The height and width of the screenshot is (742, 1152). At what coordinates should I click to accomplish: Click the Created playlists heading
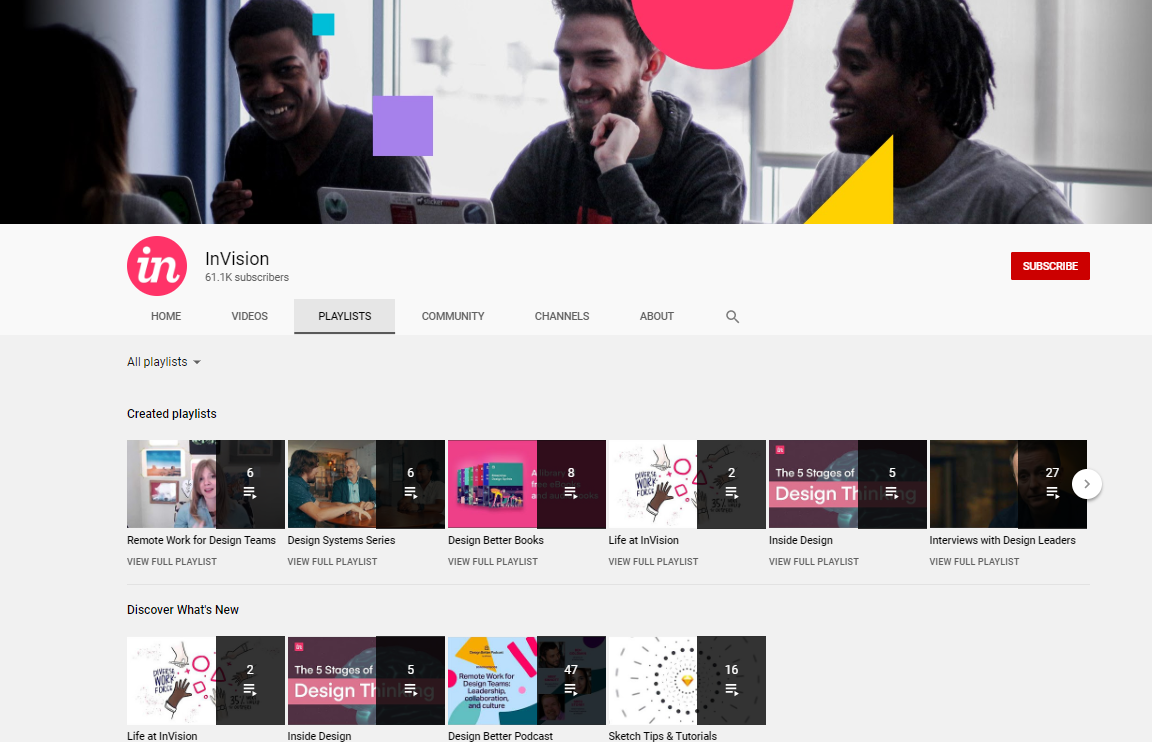[x=172, y=414]
